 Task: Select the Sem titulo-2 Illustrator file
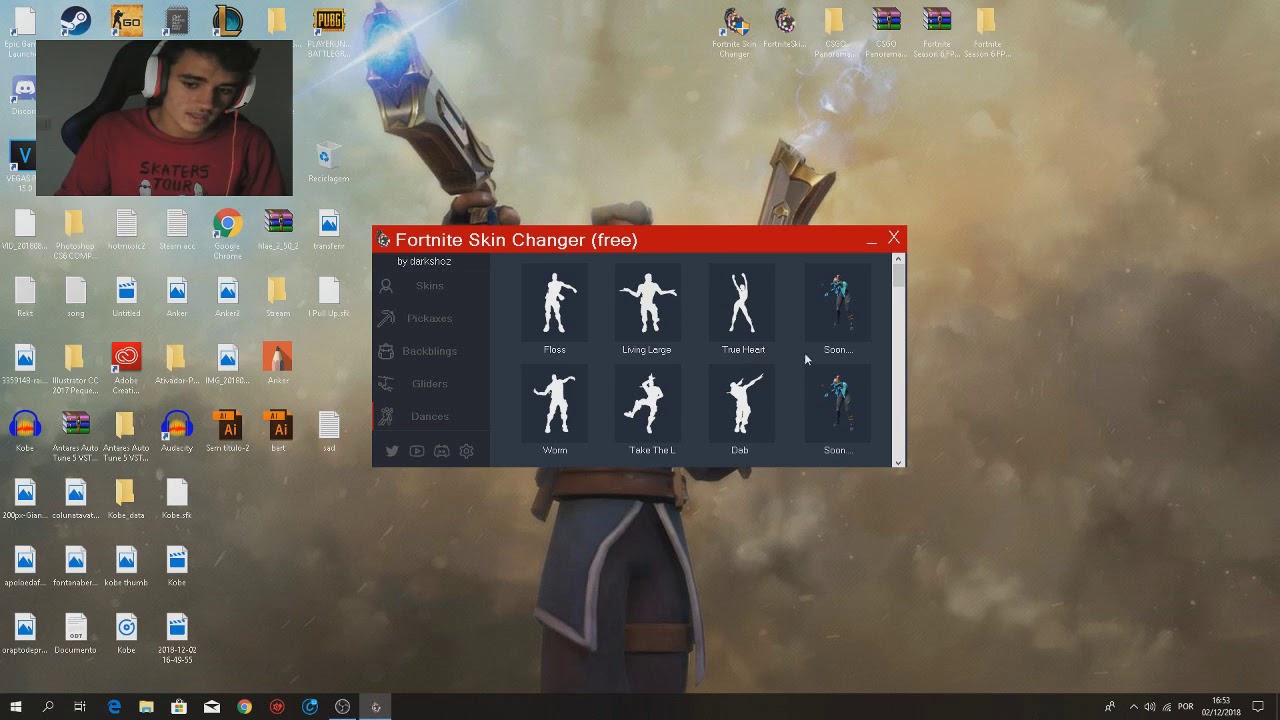(x=227, y=431)
